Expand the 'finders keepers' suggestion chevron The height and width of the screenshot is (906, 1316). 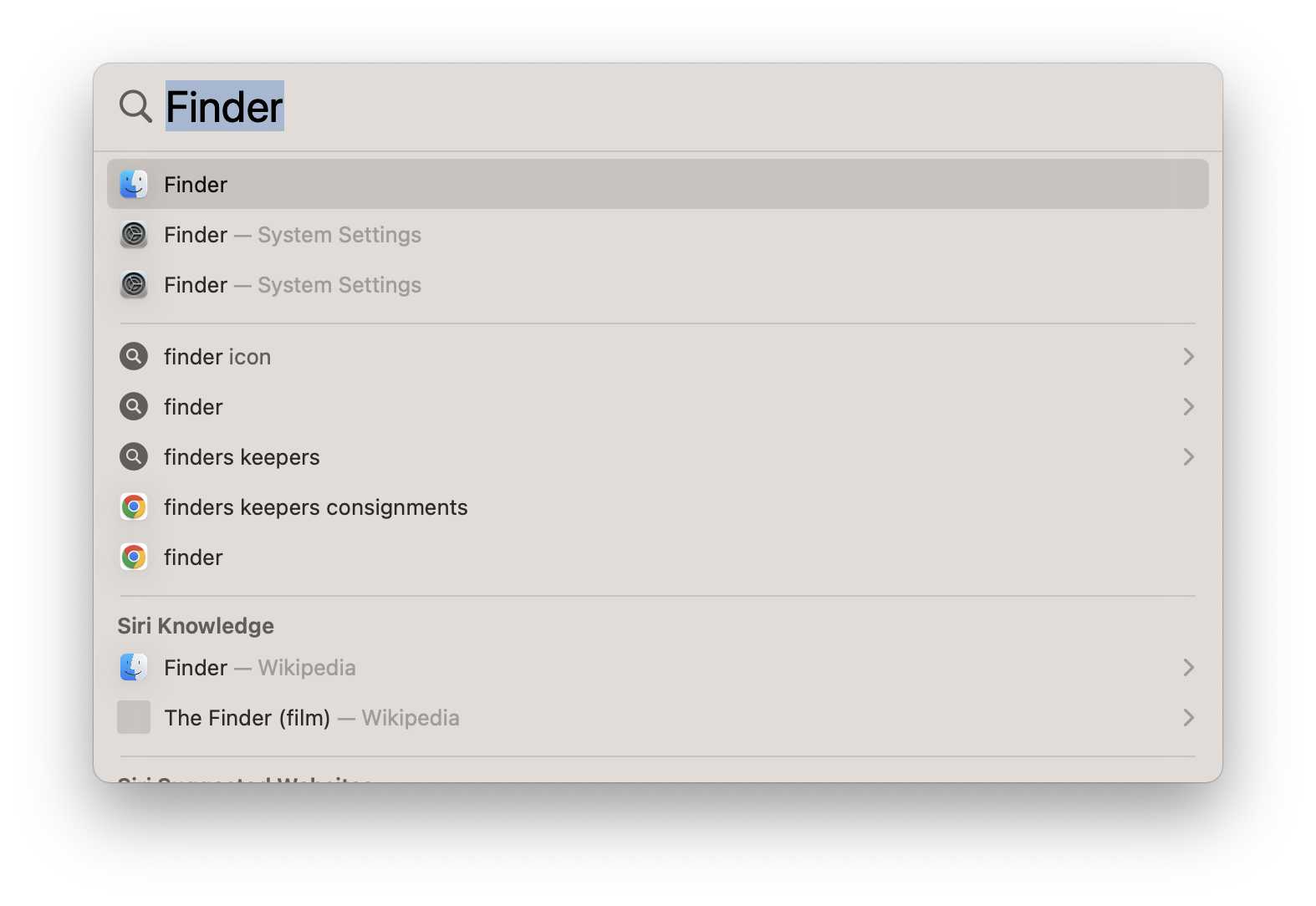tap(1188, 457)
